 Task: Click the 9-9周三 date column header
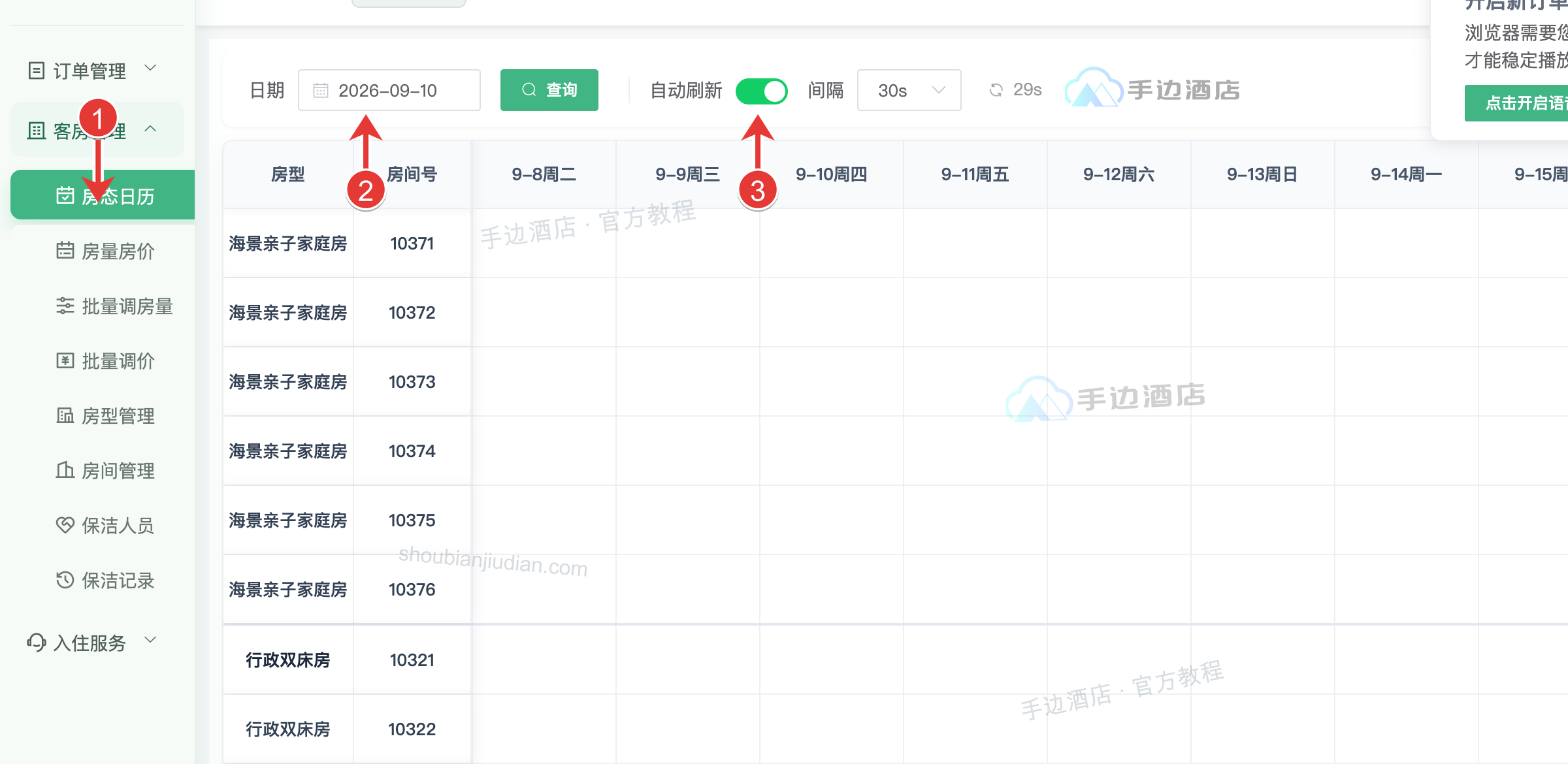coord(688,174)
